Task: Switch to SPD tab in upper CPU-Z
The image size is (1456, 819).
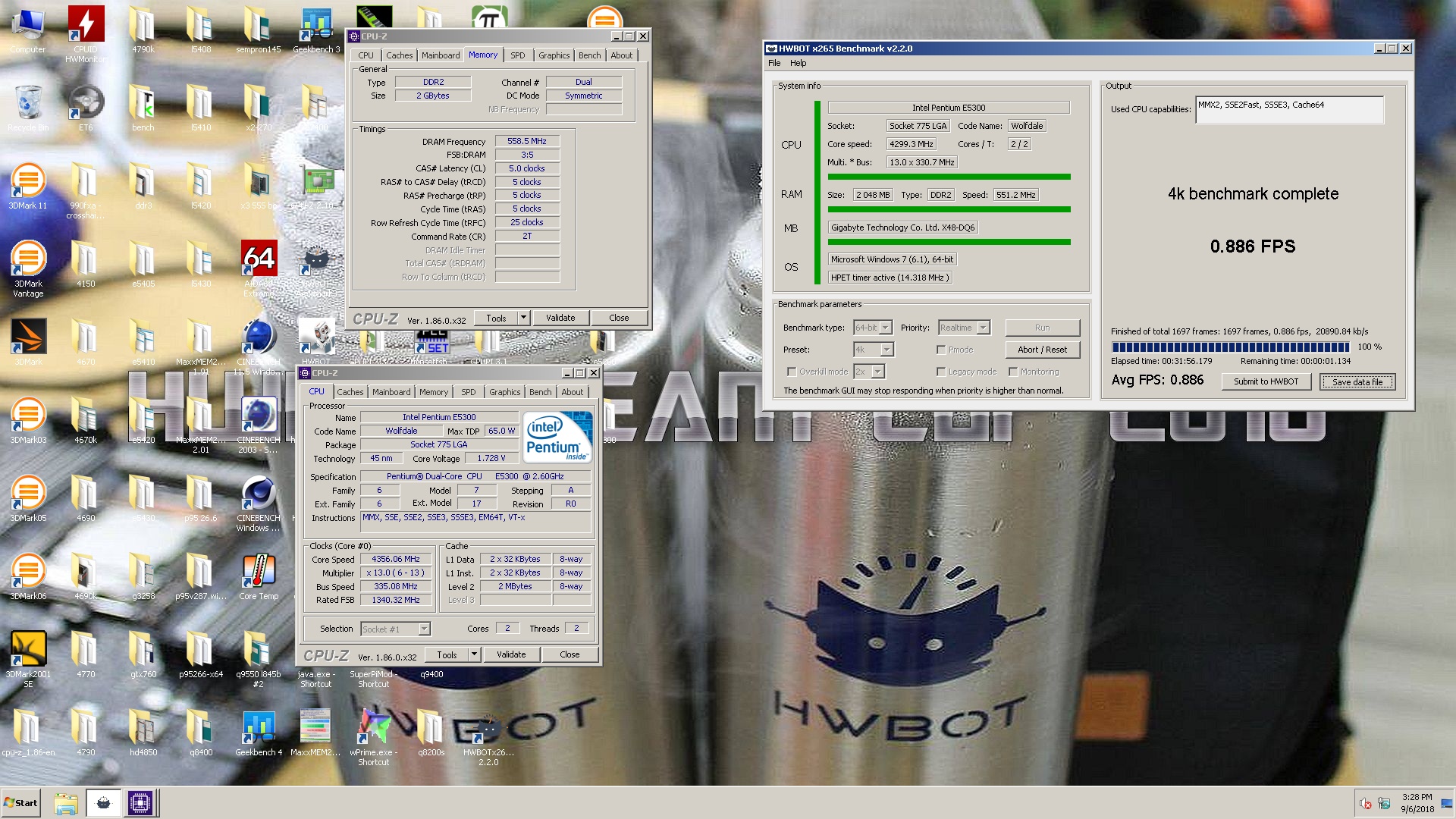Action: [517, 55]
